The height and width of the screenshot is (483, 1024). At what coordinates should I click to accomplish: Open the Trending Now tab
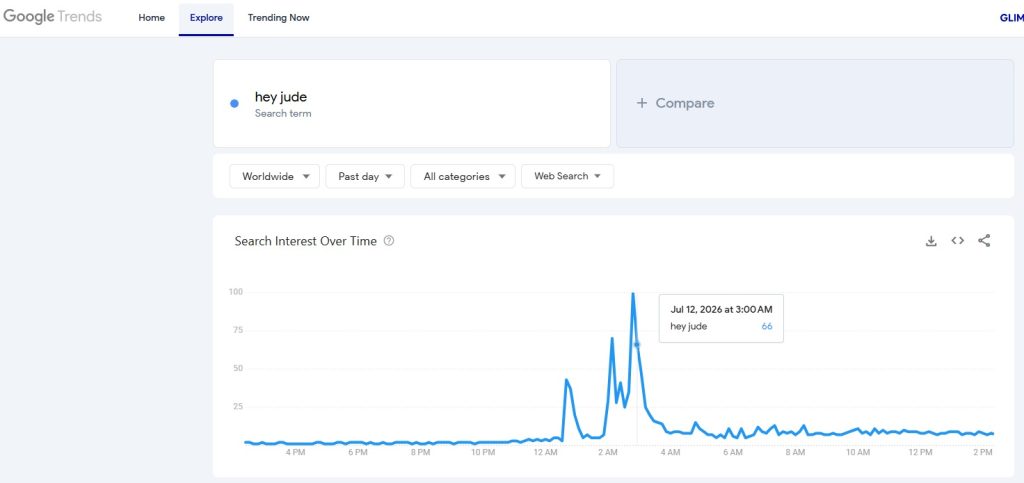[279, 18]
